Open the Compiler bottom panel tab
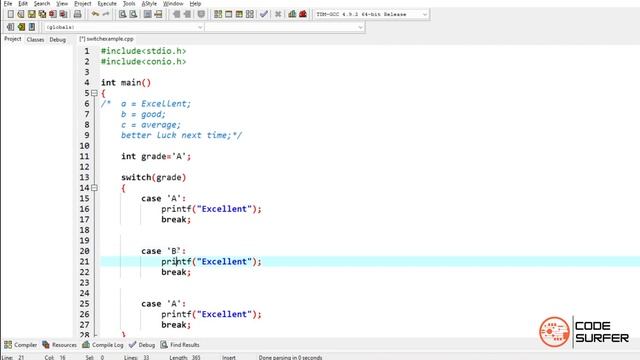The width and height of the screenshot is (640, 360). coord(20,345)
